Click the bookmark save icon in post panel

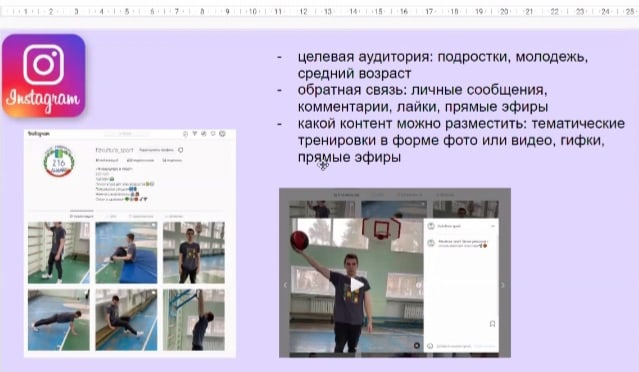(x=492, y=324)
